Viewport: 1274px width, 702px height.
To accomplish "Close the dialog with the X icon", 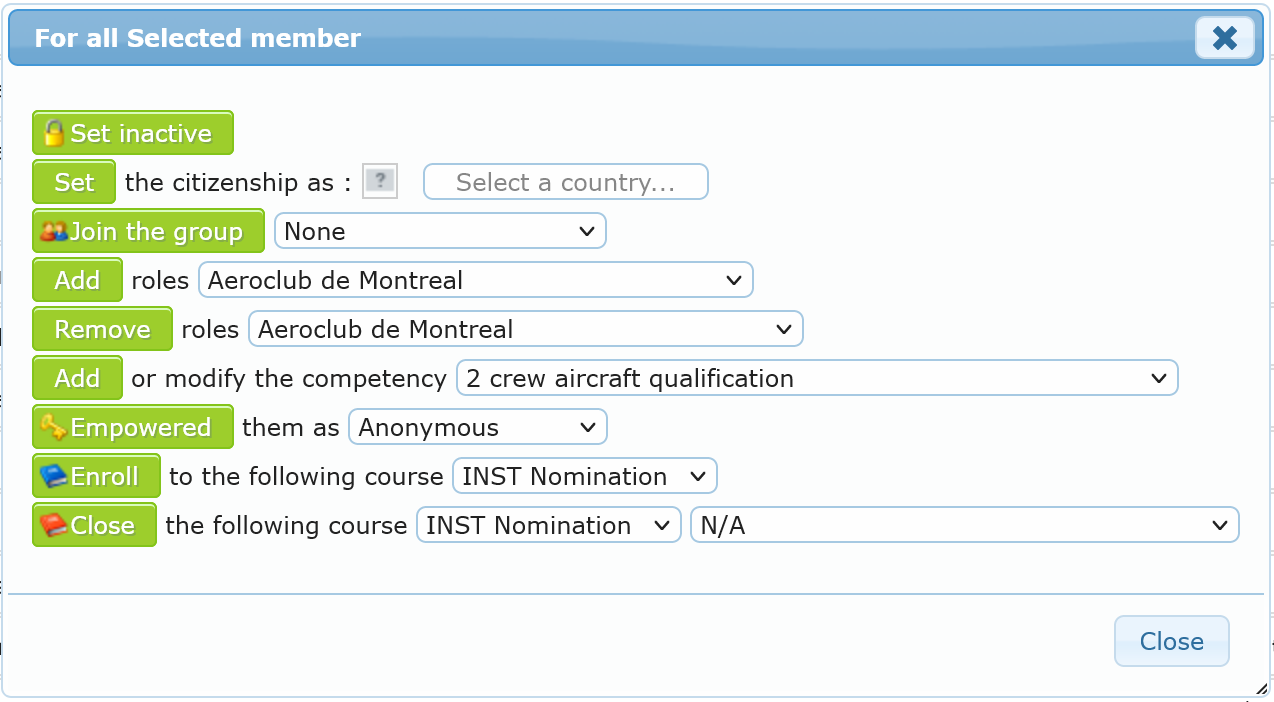I will click(1224, 39).
